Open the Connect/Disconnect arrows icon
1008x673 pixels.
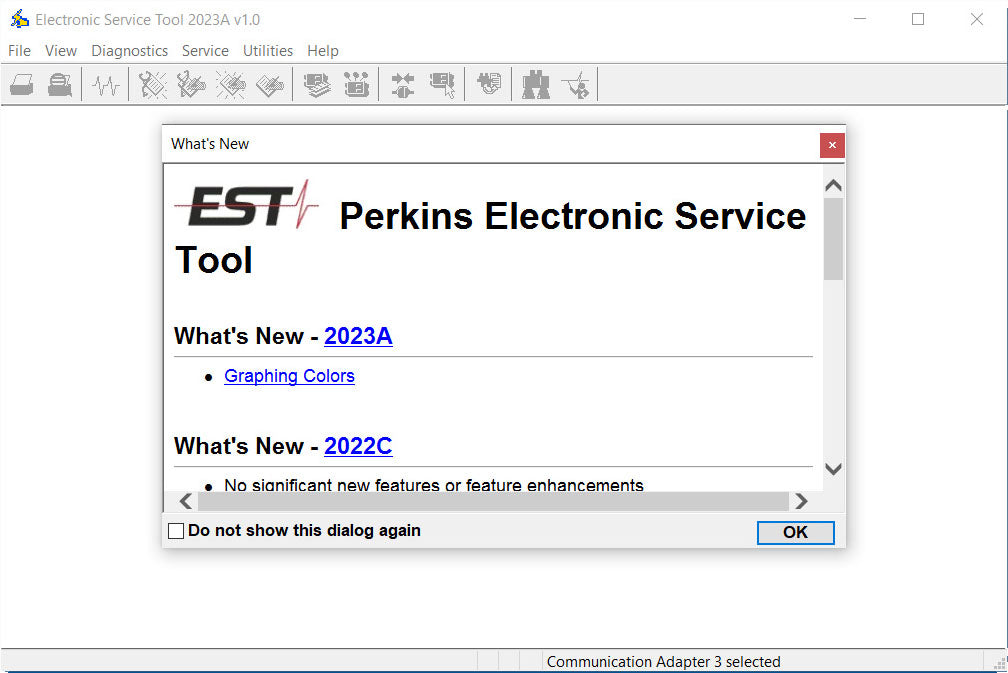(403, 85)
